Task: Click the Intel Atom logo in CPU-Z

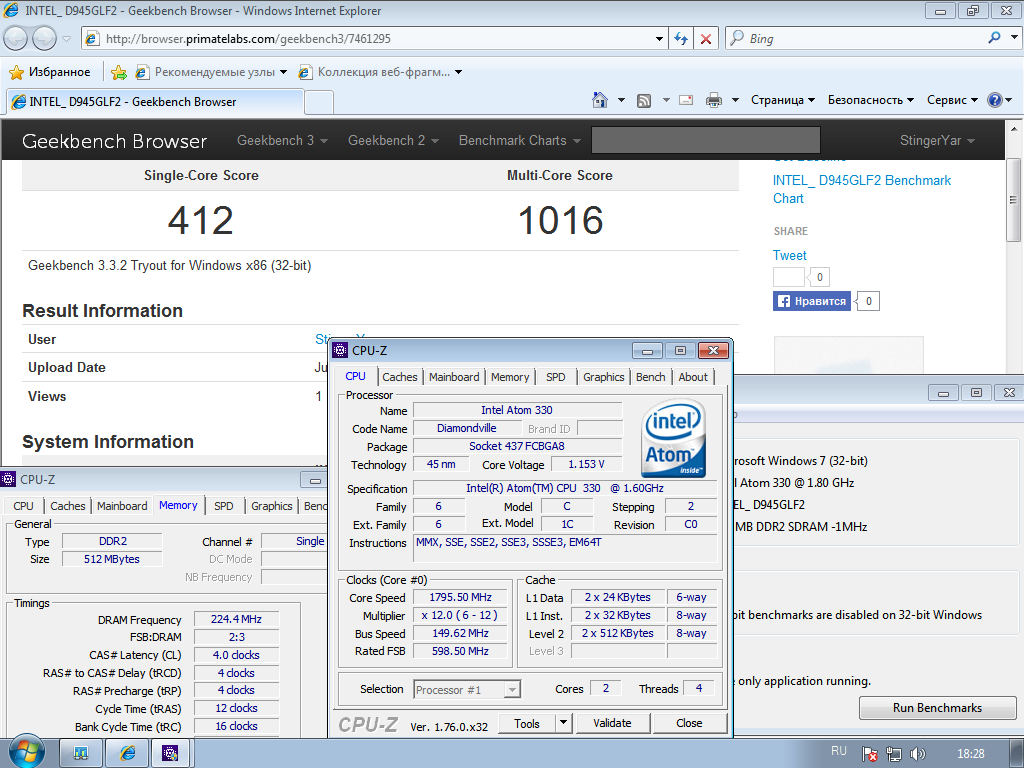Action: pyautogui.click(x=674, y=439)
